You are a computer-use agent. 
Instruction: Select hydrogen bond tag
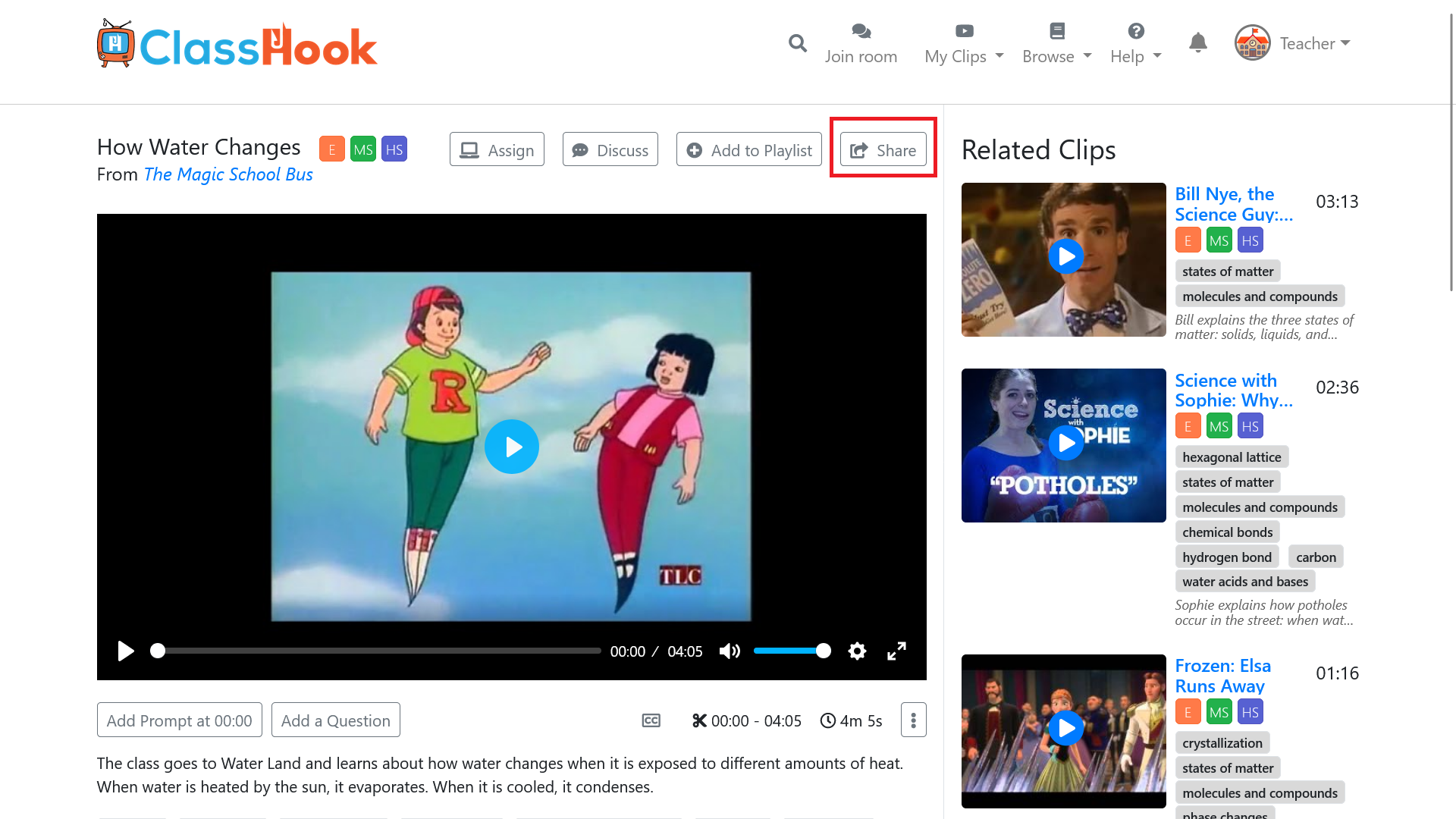point(1226,557)
